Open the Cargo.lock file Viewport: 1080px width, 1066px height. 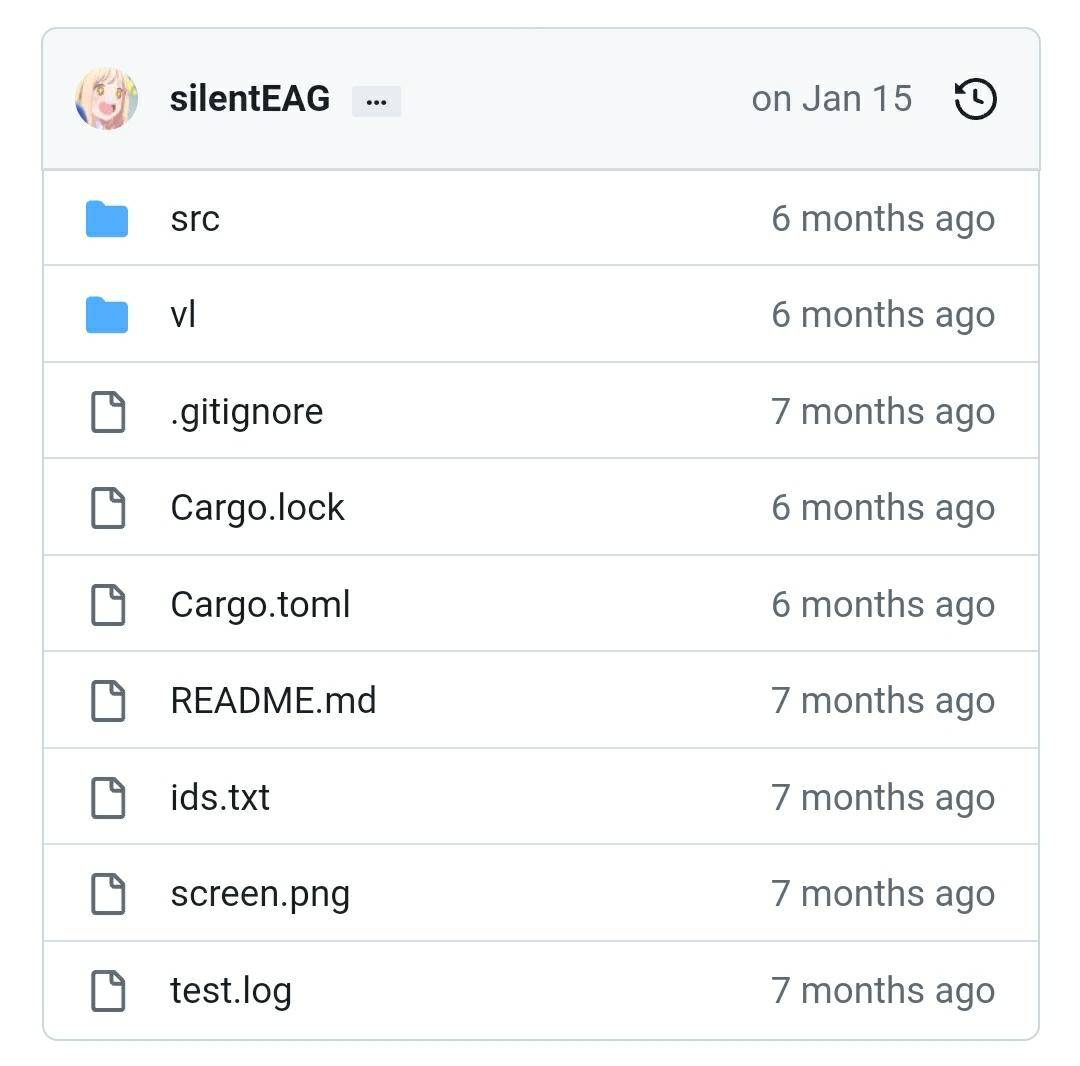pos(258,508)
